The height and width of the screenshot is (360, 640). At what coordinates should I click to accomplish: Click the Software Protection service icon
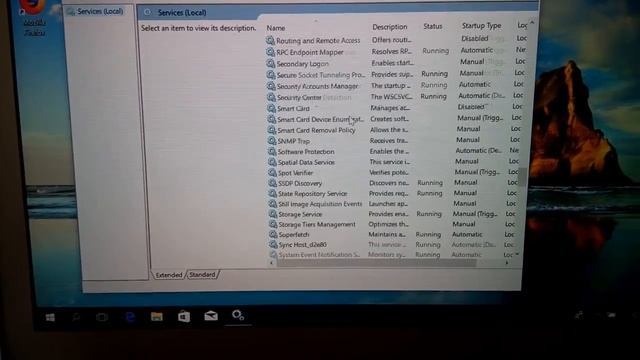[x=272, y=151]
